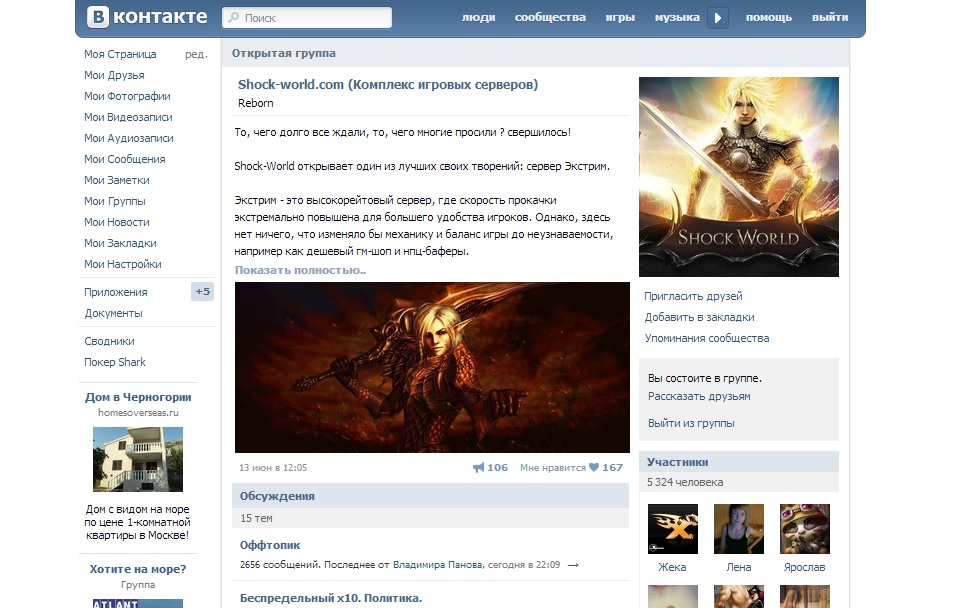This screenshot has width=967, height=608.
Task: Open the игры header menu
Action: click(620, 18)
